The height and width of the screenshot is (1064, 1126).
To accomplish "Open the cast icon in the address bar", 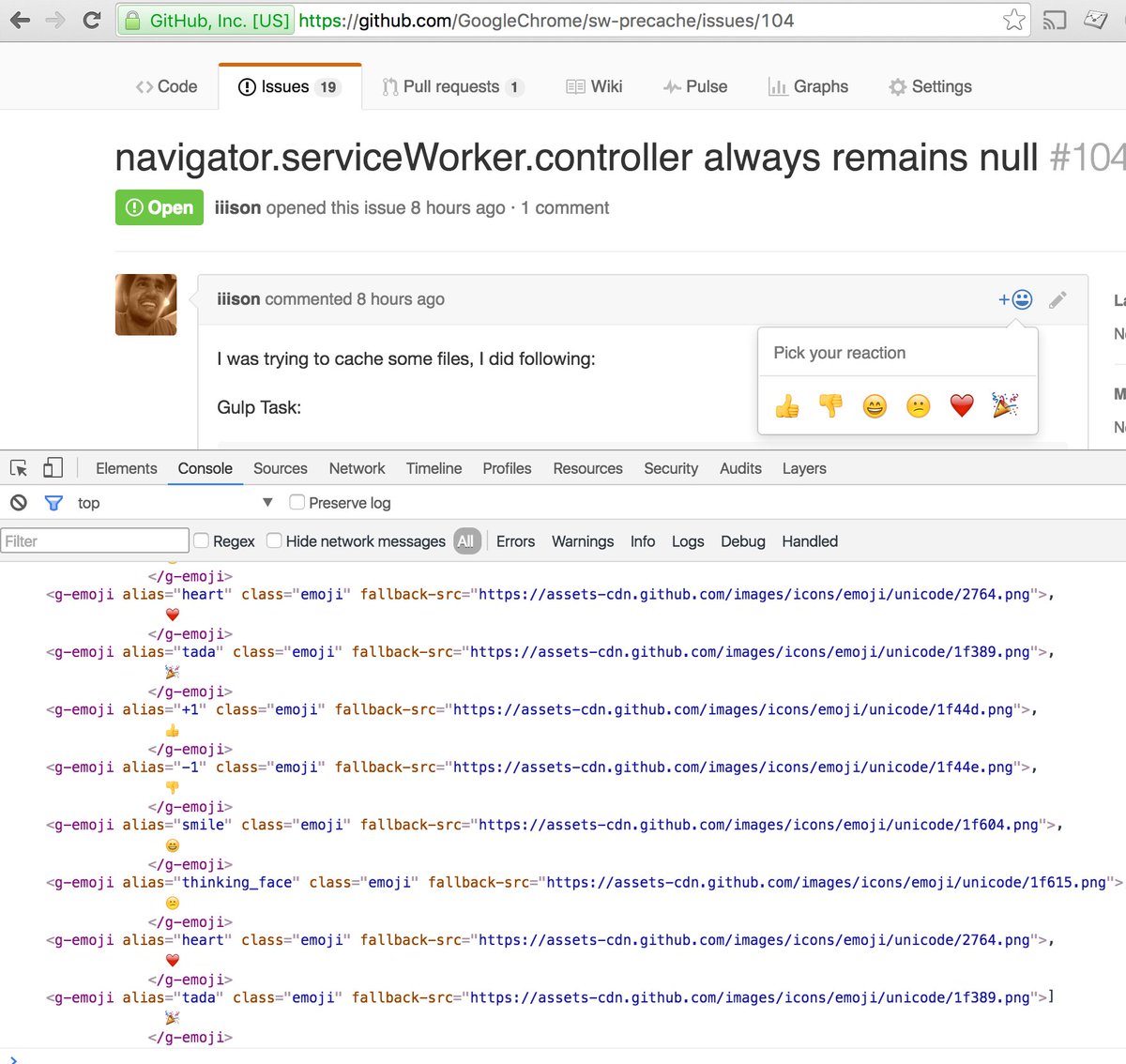I will (1055, 20).
